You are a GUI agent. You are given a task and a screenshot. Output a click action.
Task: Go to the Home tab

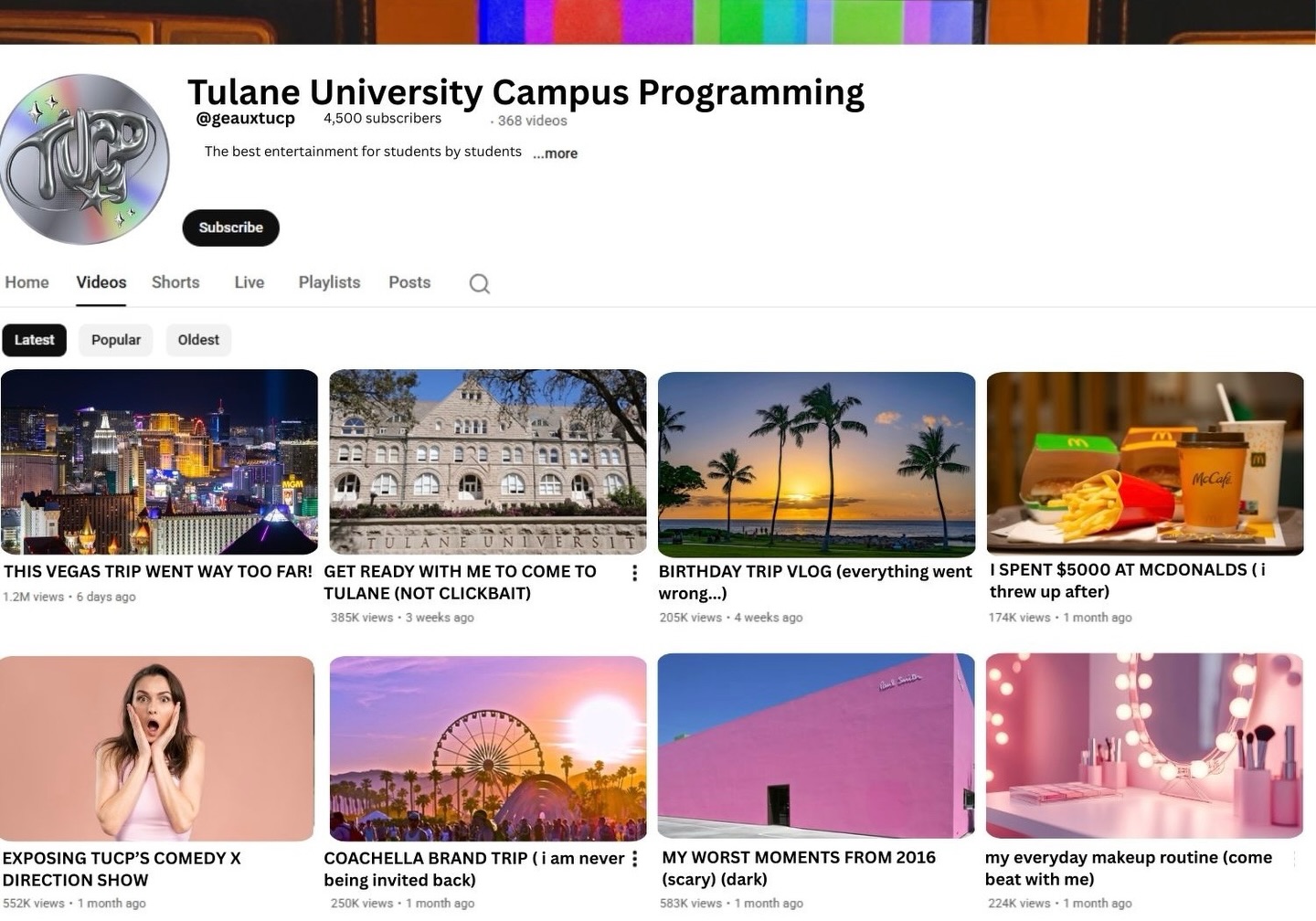[x=27, y=282]
